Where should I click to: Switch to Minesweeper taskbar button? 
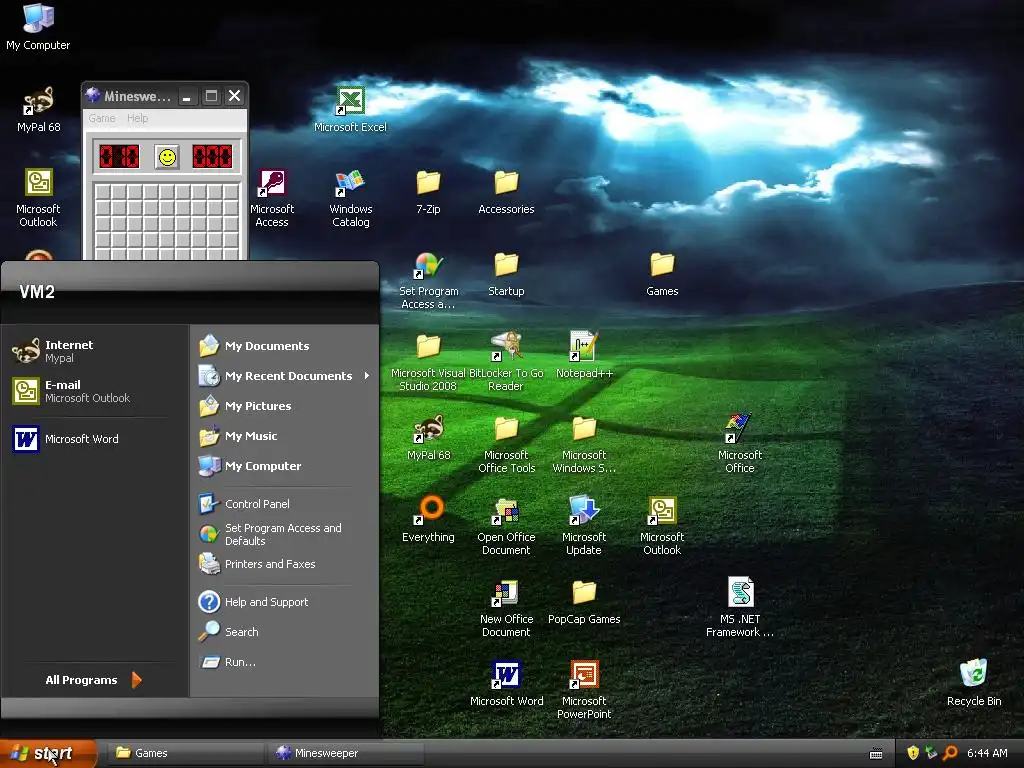coord(346,753)
